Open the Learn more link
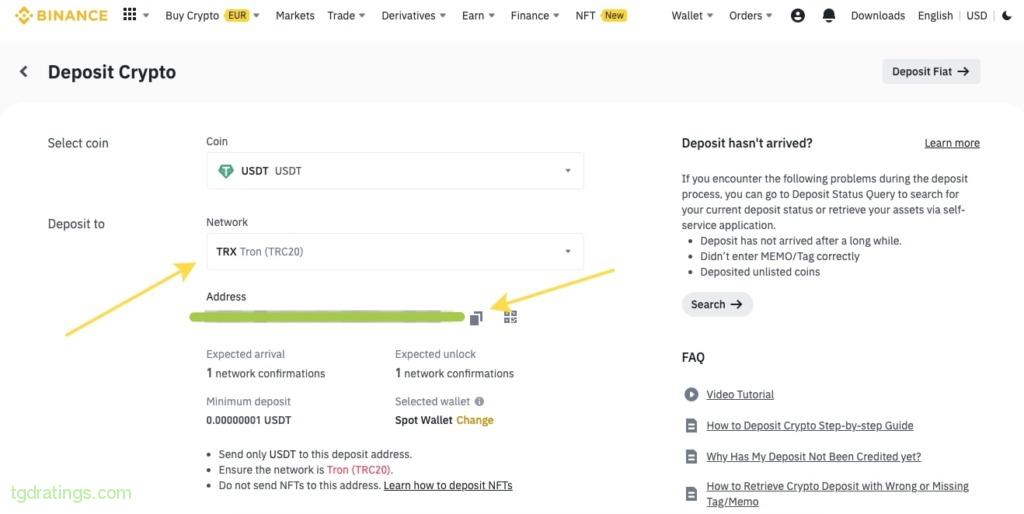 (x=952, y=143)
